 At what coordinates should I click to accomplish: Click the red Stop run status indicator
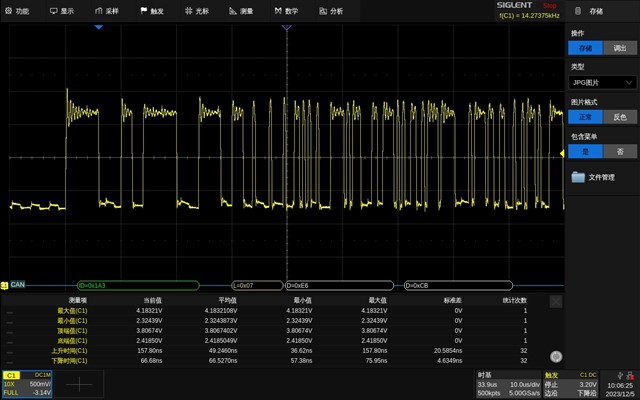click(549, 6)
